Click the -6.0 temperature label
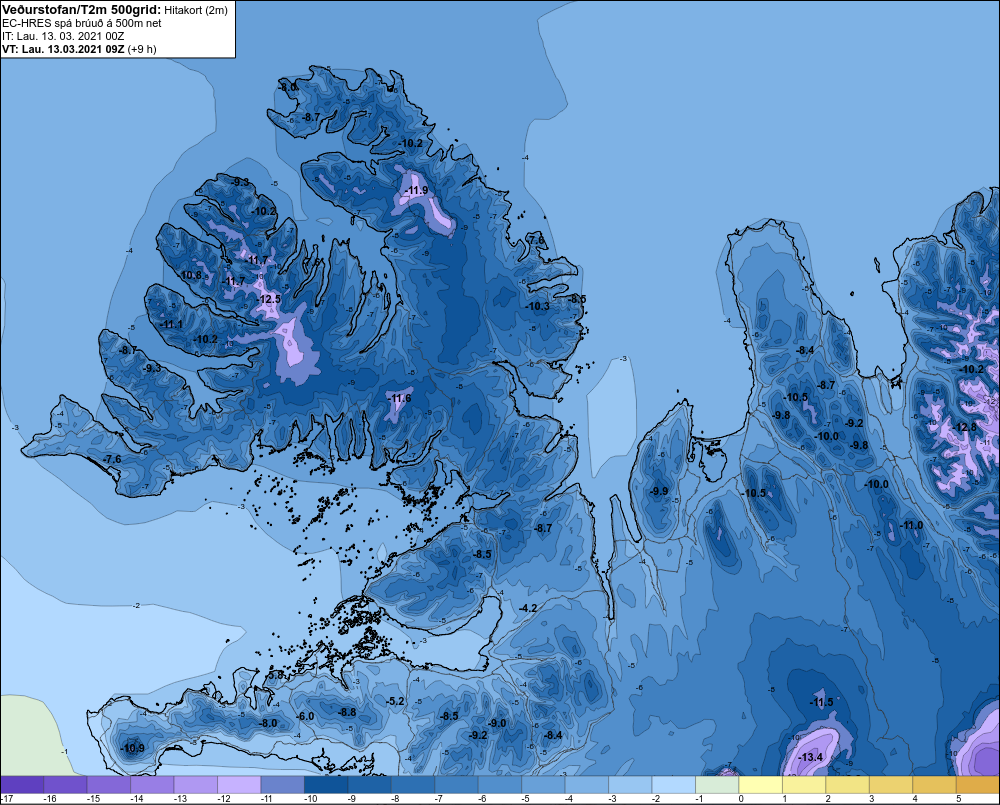Image resolution: width=1000 pixels, height=805 pixels. click(x=305, y=716)
